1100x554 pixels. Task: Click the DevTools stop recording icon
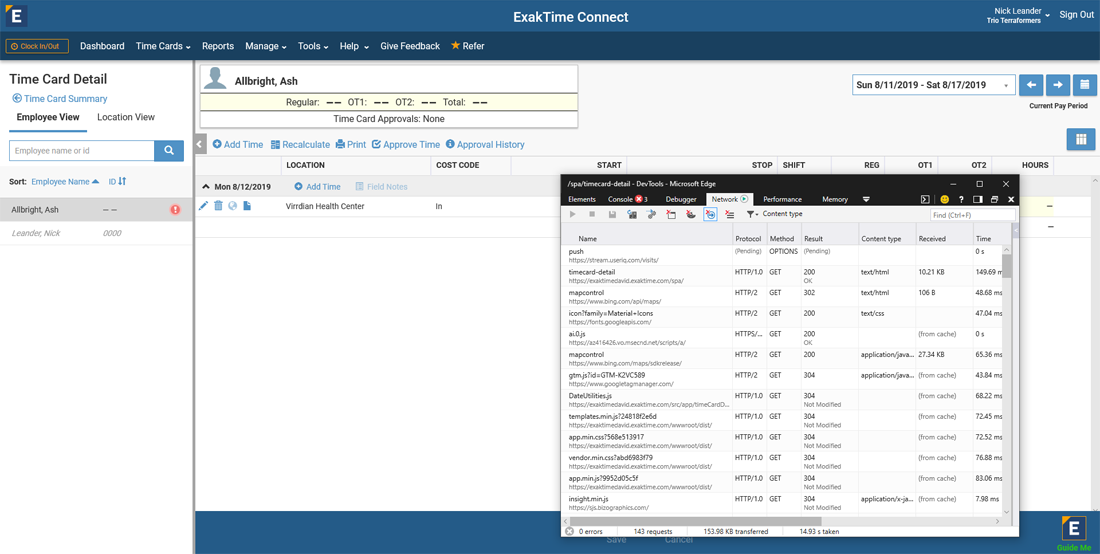[593, 215]
